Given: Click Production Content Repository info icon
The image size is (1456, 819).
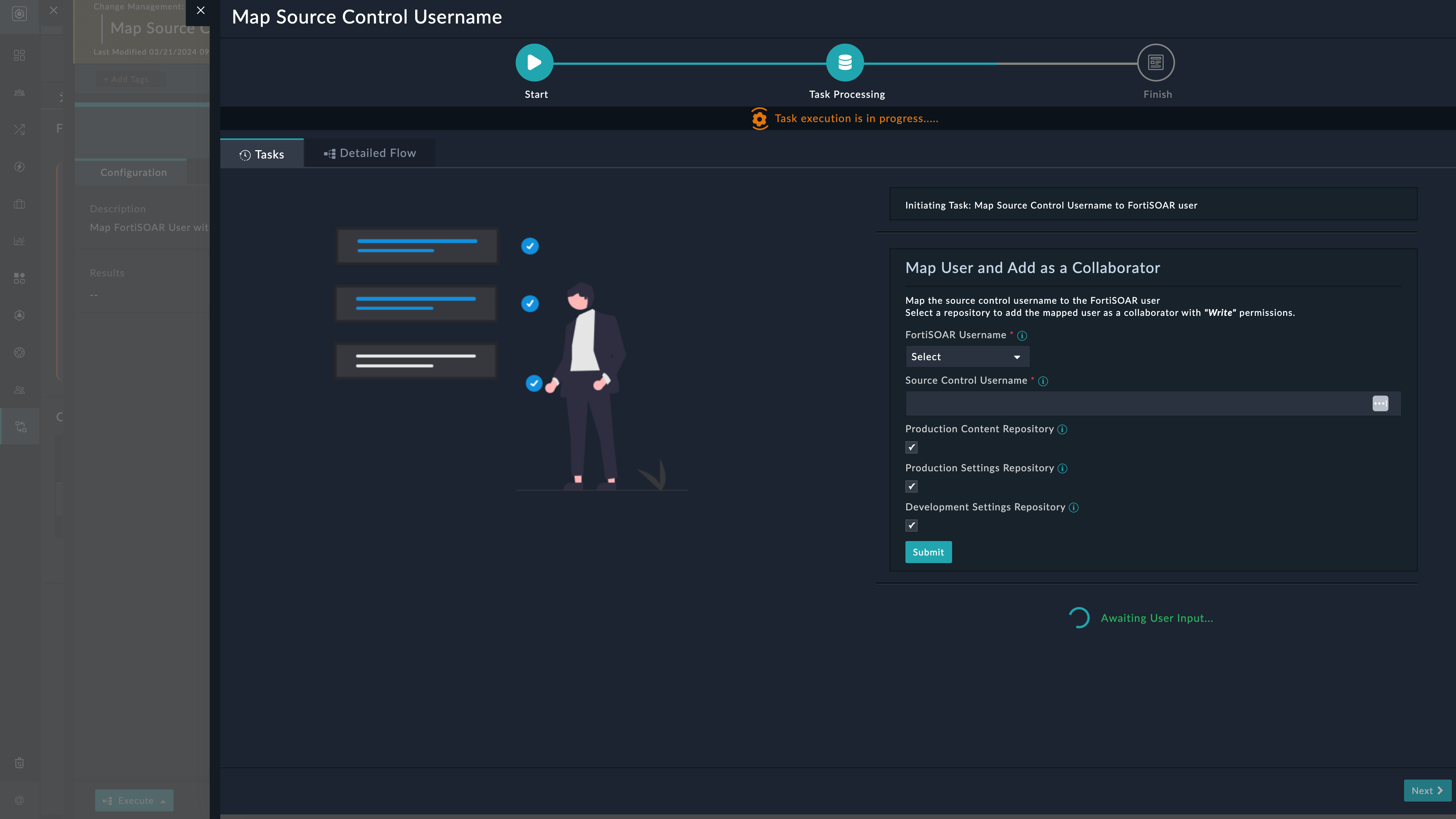Looking at the screenshot, I should coord(1062,430).
